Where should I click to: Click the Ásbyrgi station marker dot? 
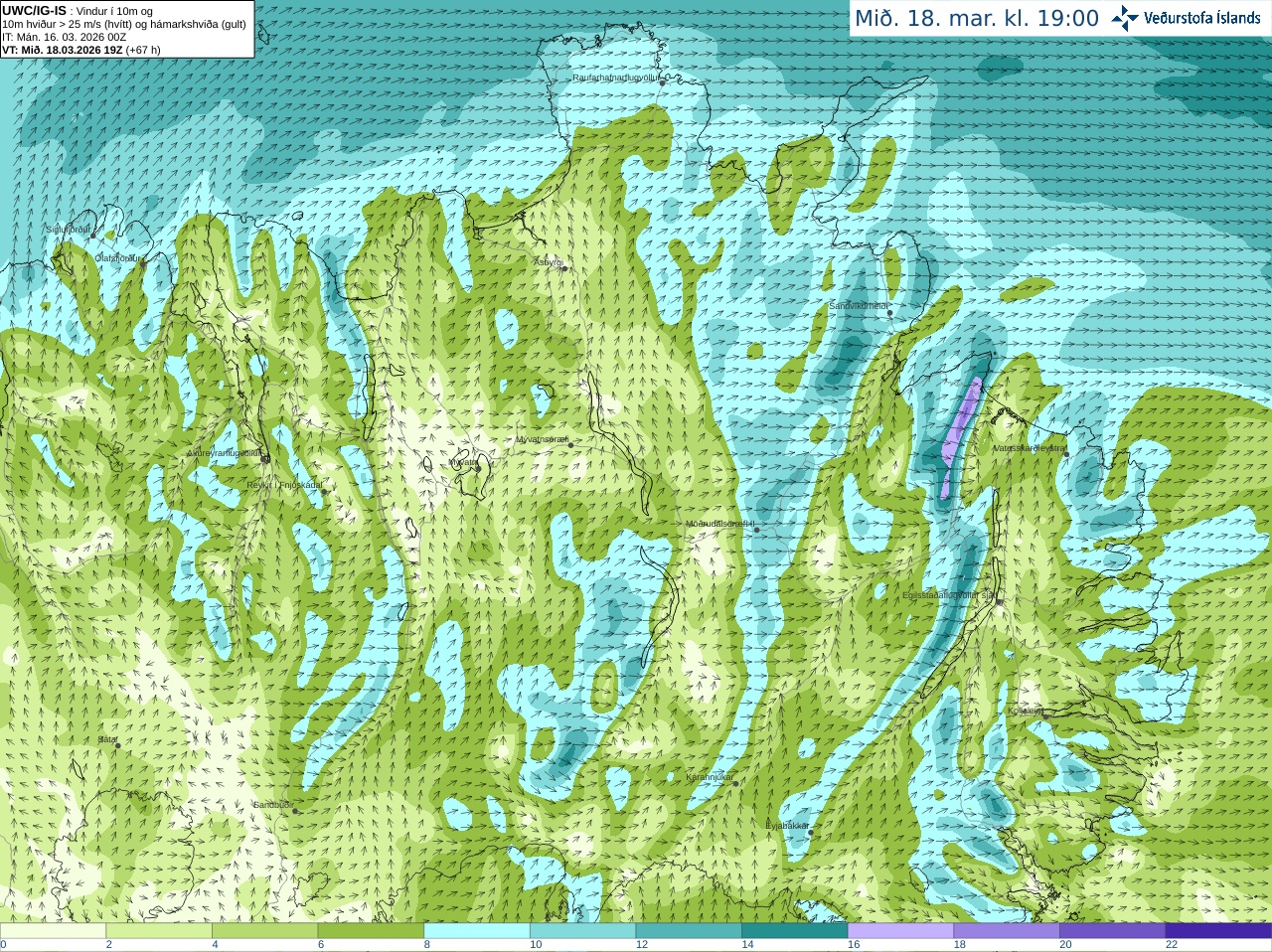coord(564,268)
